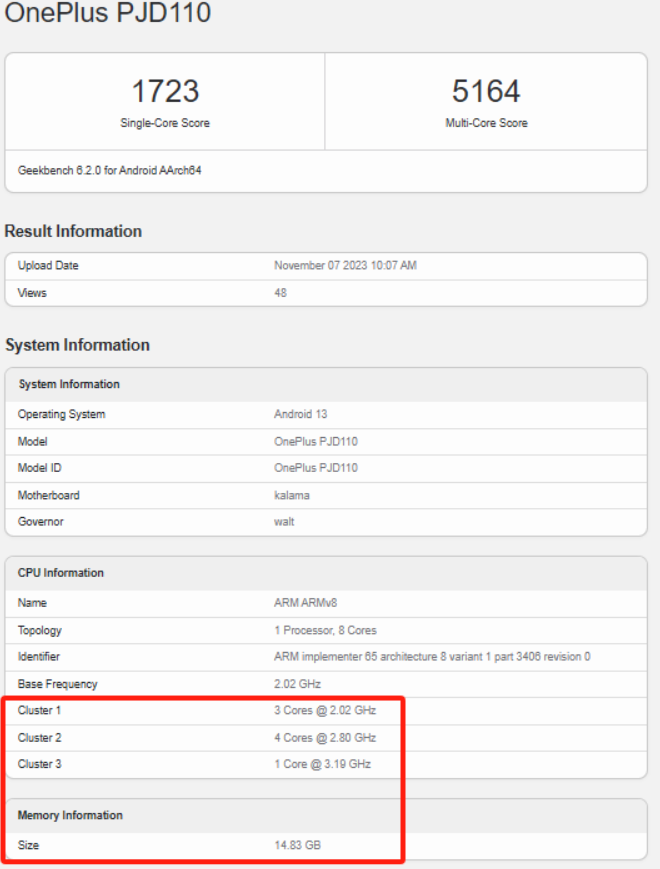Select the Geekbench 6.2.0 for Android text
The height and width of the screenshot is (869, 660).
[x=111, y=171]
